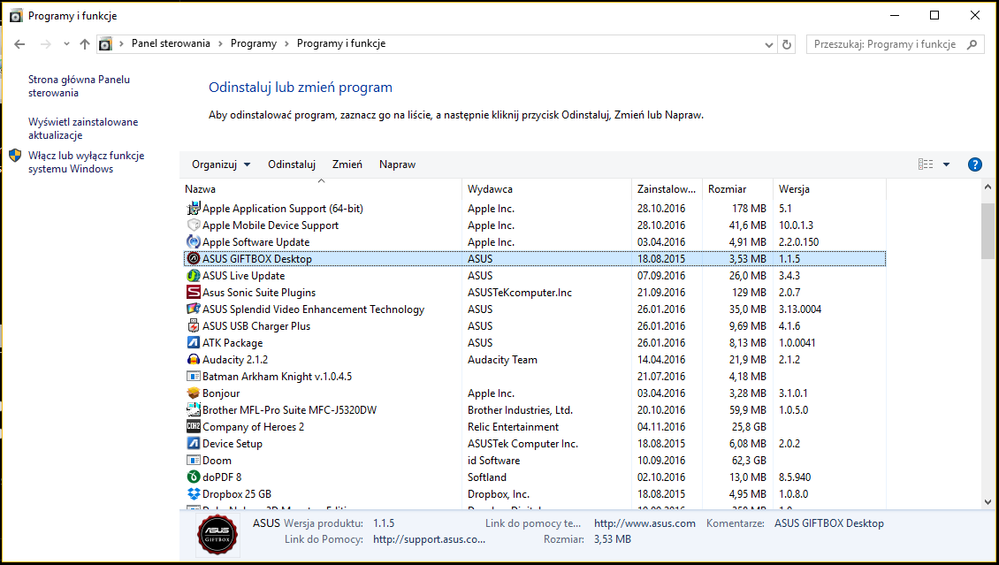This screenshot has height=565, width=999.
Task: Select Relic Entertainment publisher cell
Action: [513, 427]
